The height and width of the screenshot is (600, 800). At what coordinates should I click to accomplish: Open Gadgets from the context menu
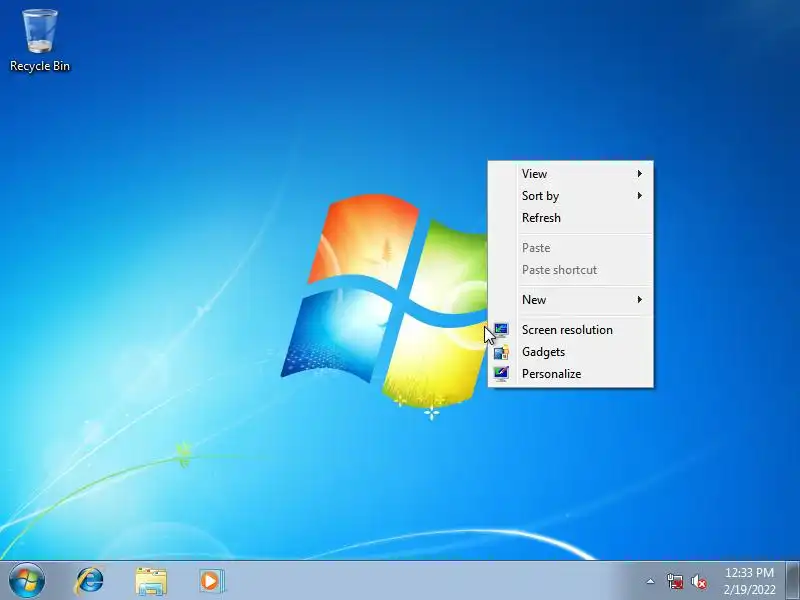point(570,352)
